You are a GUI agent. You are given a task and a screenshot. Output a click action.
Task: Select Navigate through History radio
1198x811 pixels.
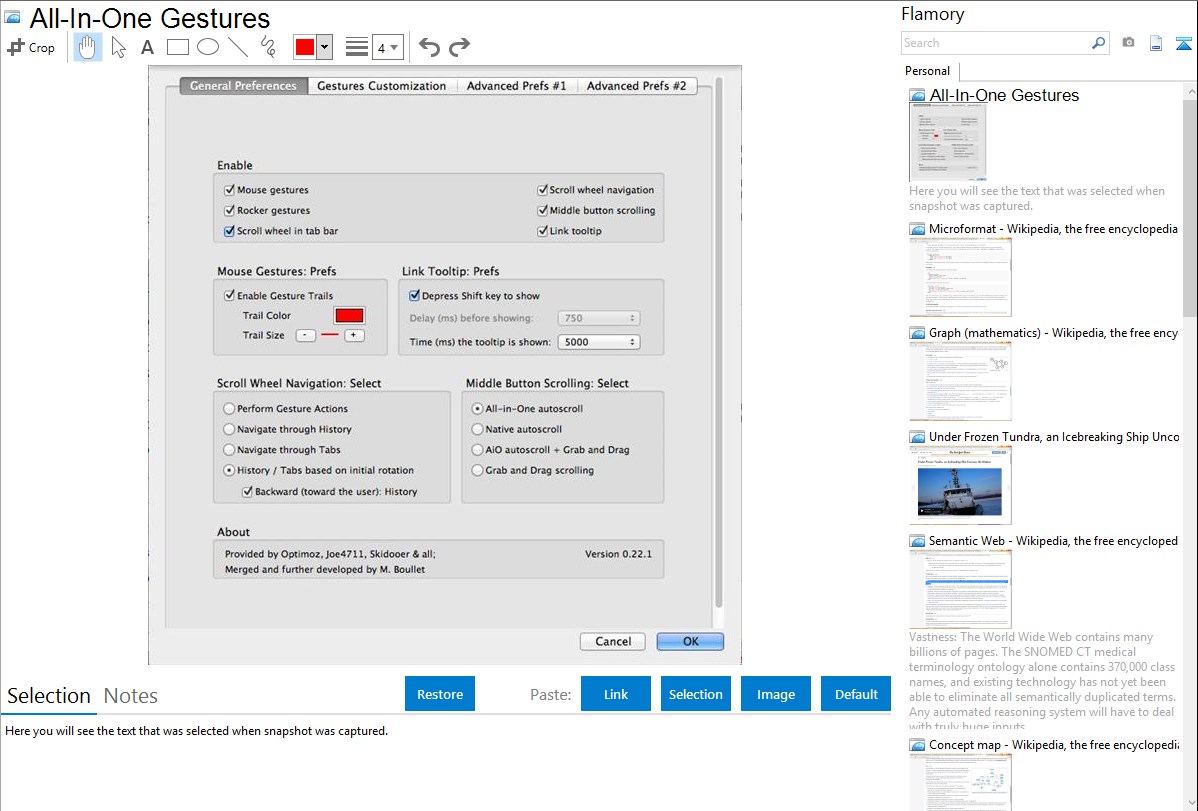229,429
